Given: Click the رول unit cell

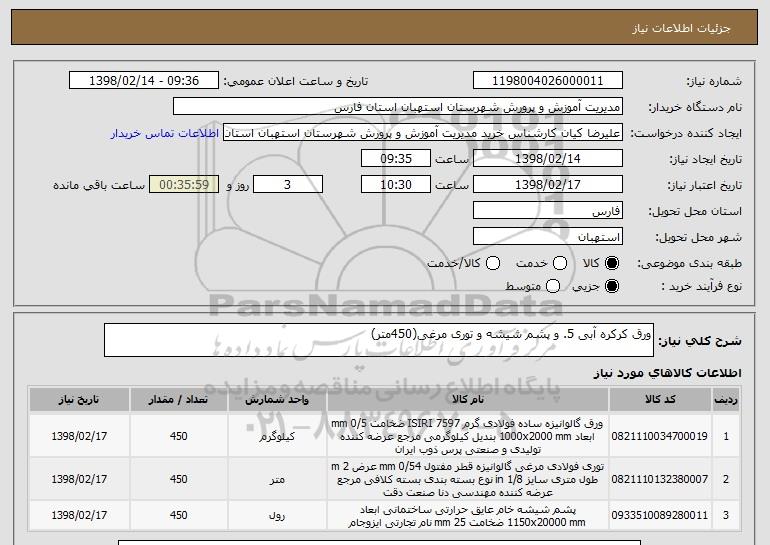Looking at the screenshot, I should pos(277,515).
